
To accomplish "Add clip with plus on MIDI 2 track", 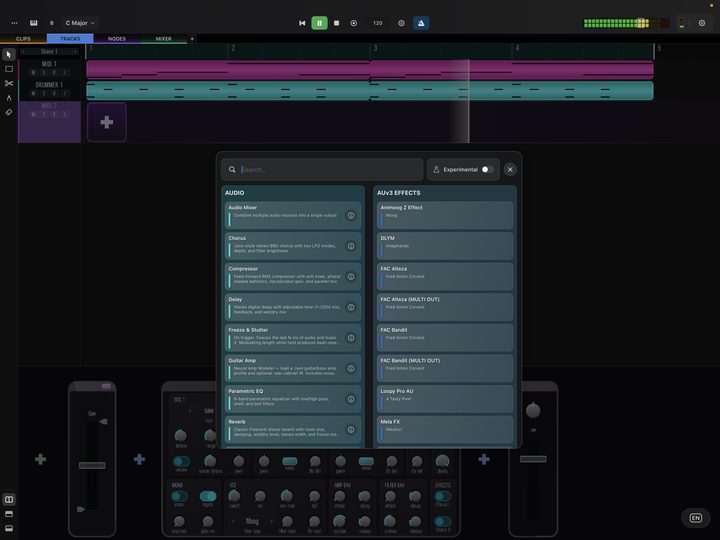I will (x=107, y=122).
